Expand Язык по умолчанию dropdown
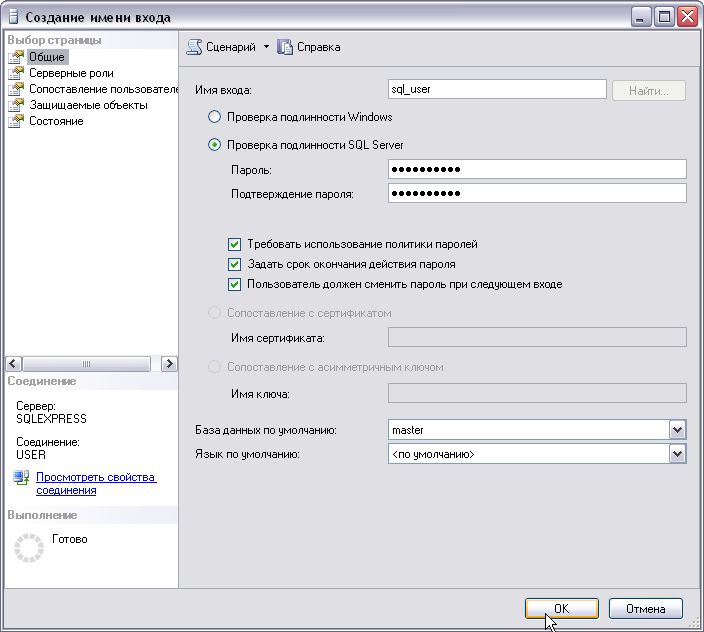 coord(677,454)
